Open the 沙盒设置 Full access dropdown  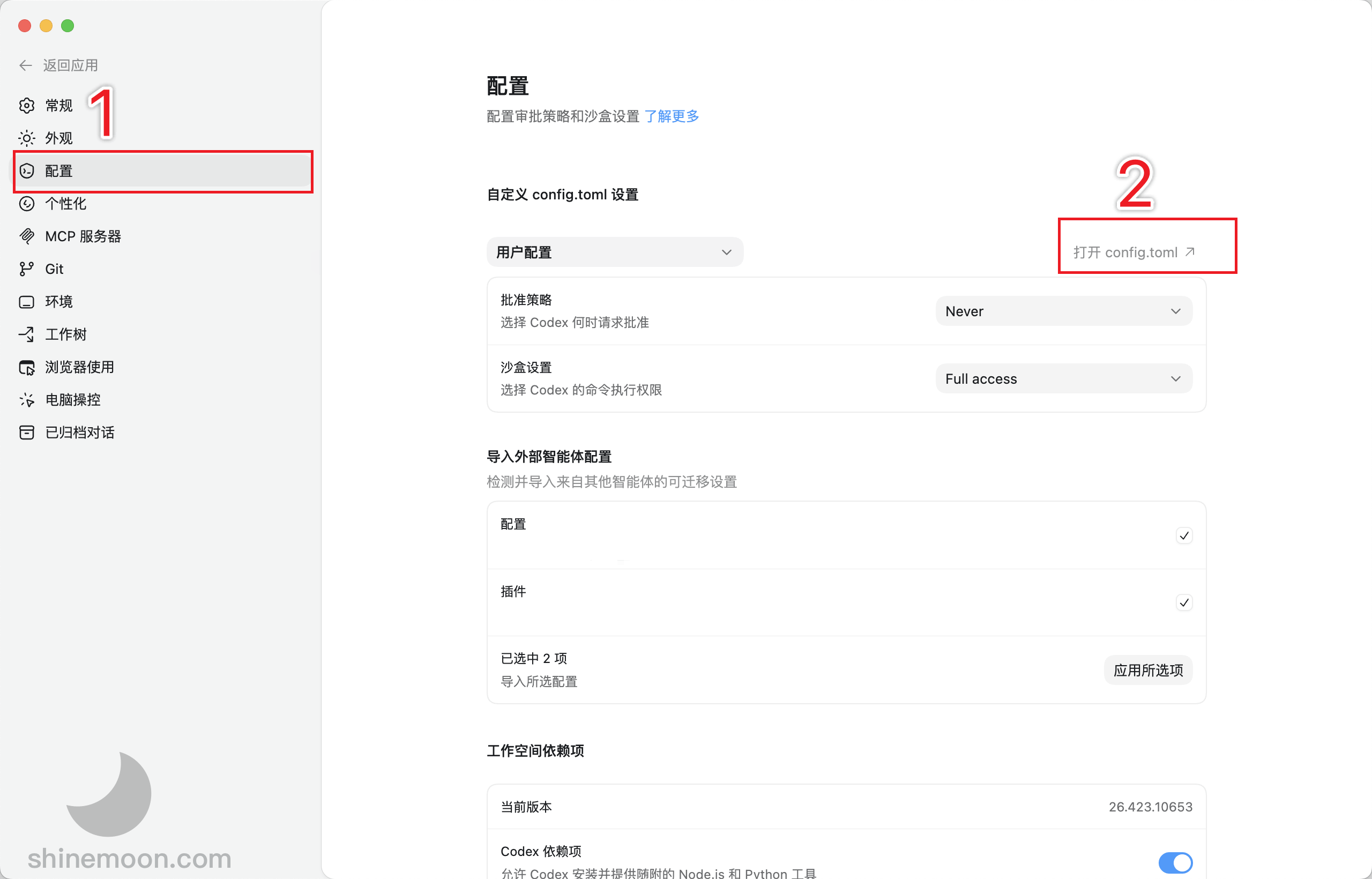point(1064,378)
